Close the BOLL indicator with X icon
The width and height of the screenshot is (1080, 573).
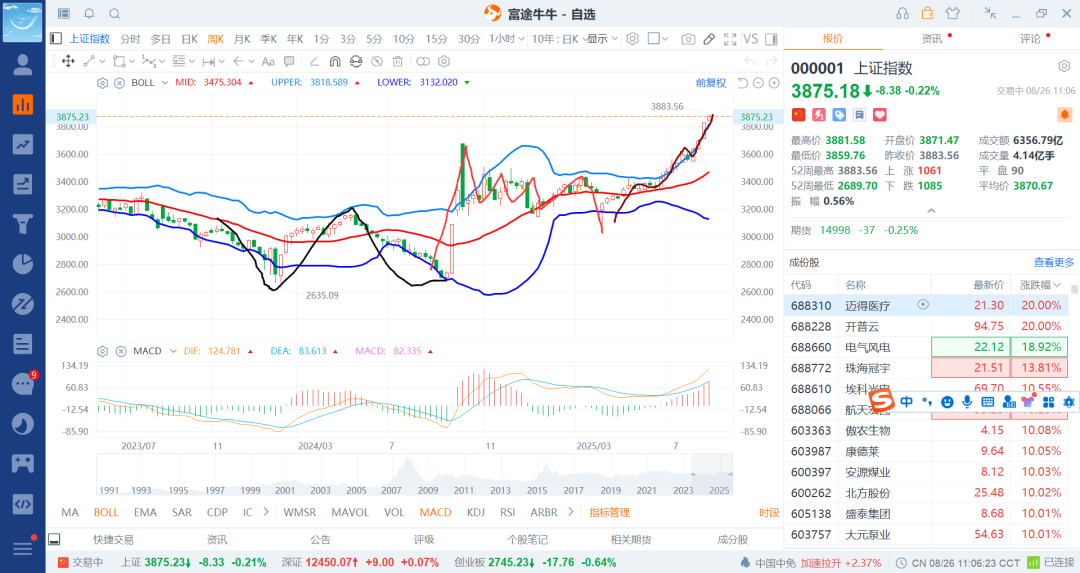[119, 82]
